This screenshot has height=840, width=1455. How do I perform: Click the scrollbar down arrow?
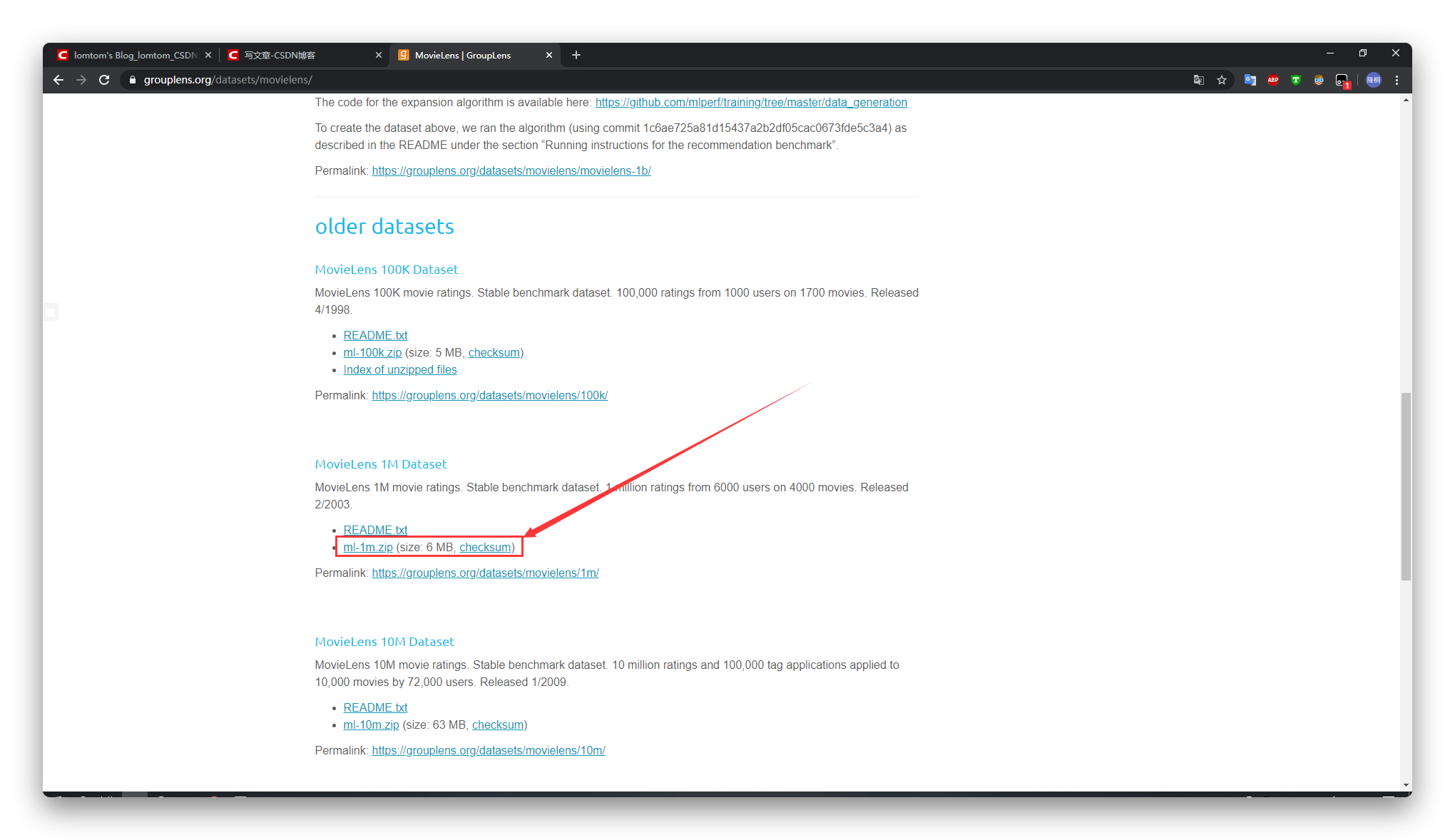[x=1406, y=785]
